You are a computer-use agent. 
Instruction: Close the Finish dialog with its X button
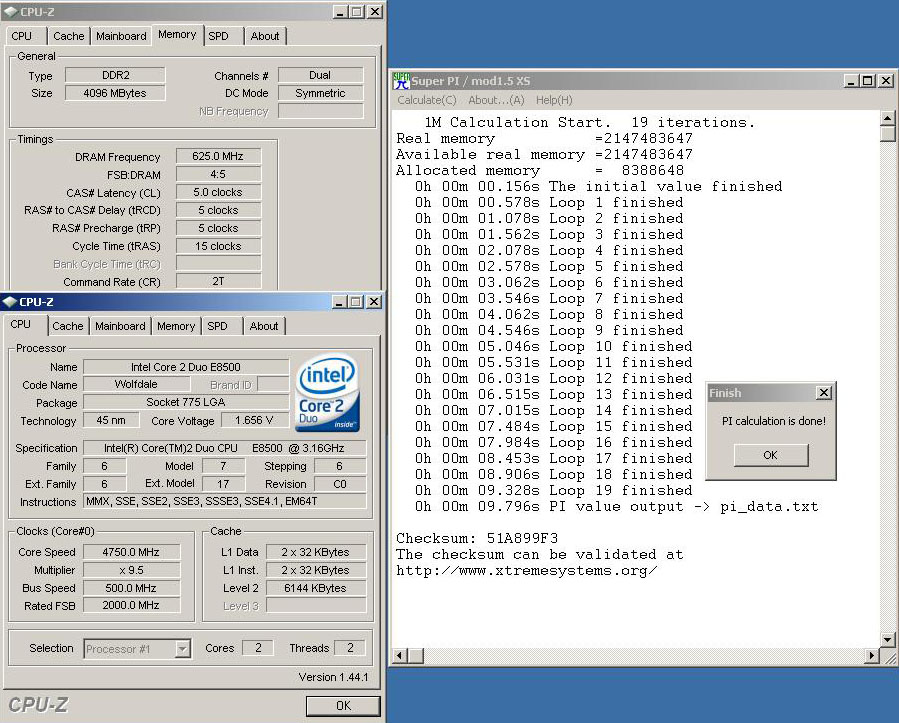824,393
